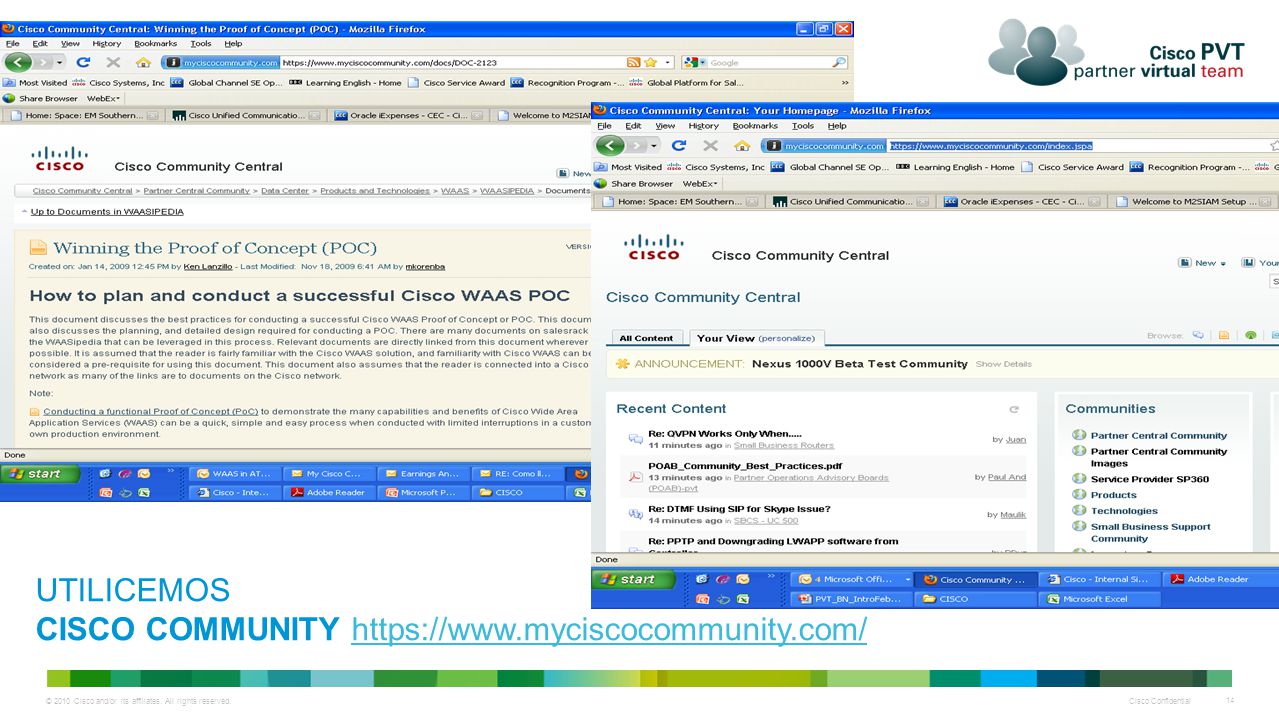Click announcement star icon in Homepage window

[x=622, y=364]
